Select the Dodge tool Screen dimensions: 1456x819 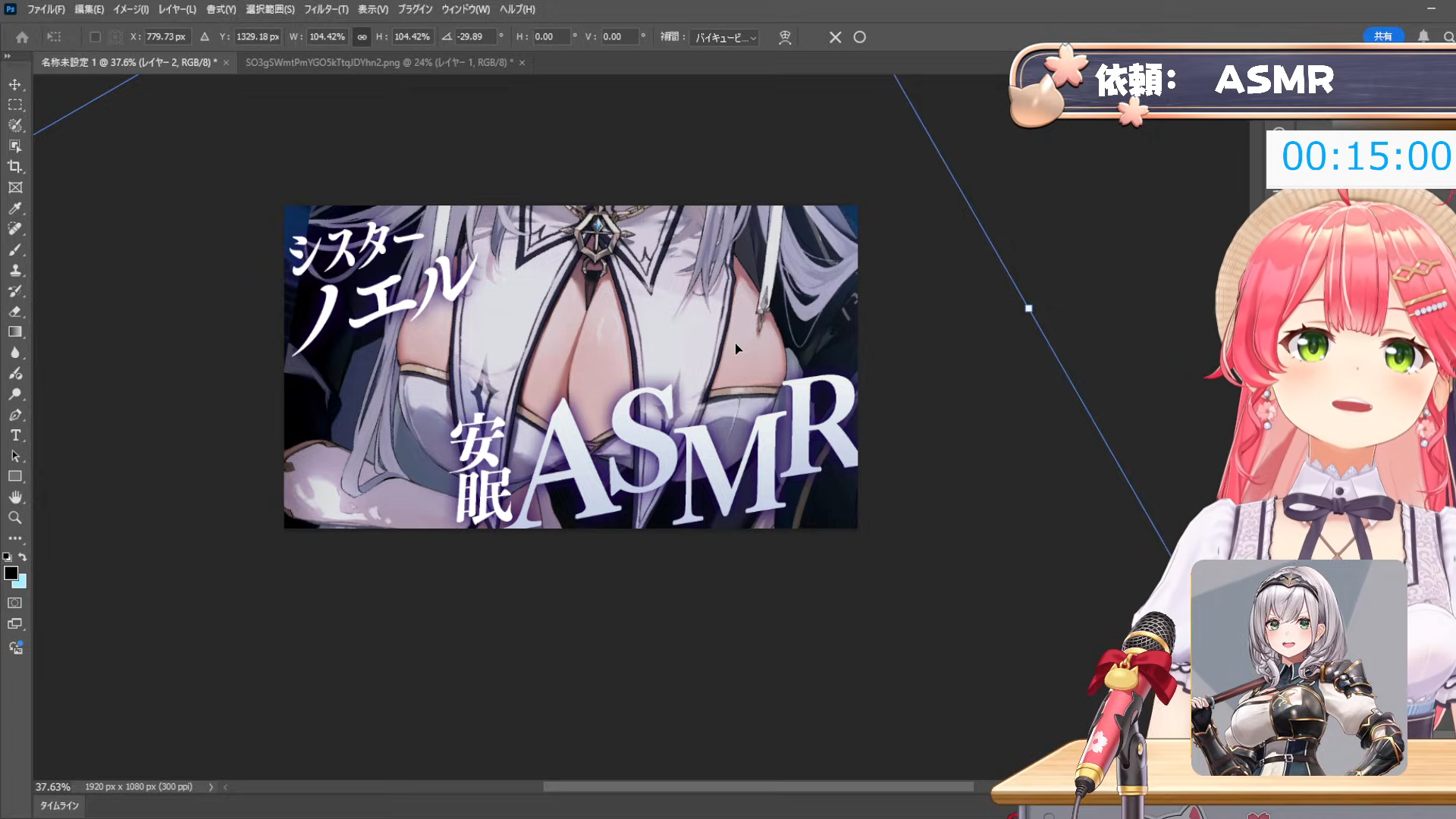click(x=15, y=394)
